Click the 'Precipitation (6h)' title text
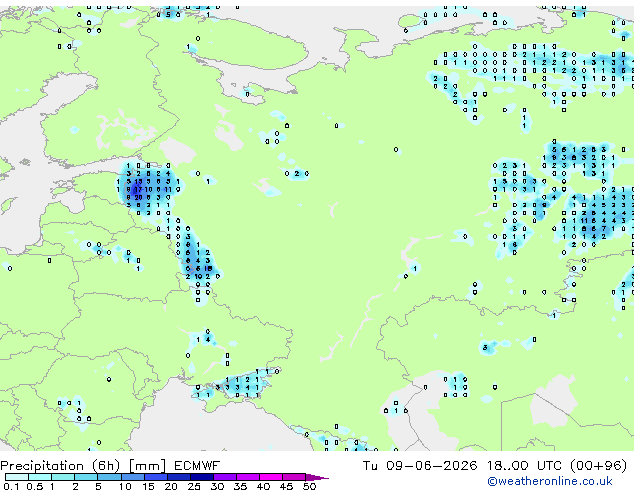 60,466
